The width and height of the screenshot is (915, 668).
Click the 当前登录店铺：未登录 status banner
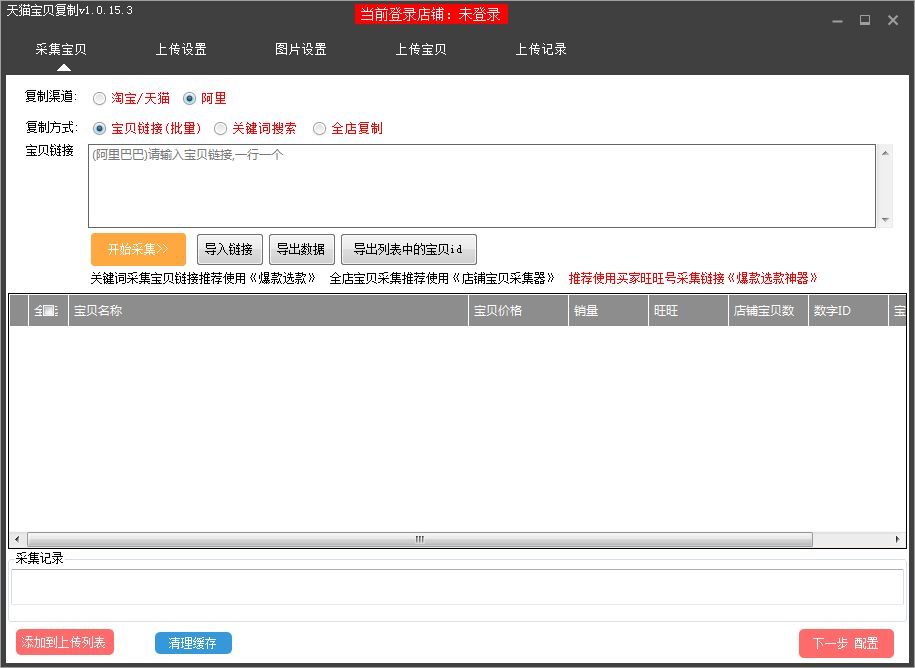tap(431, 14)
